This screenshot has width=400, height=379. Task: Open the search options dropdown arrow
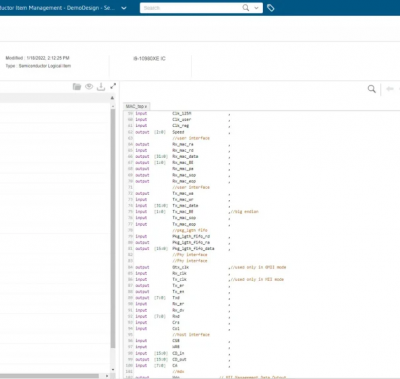[x=256, y=8]
